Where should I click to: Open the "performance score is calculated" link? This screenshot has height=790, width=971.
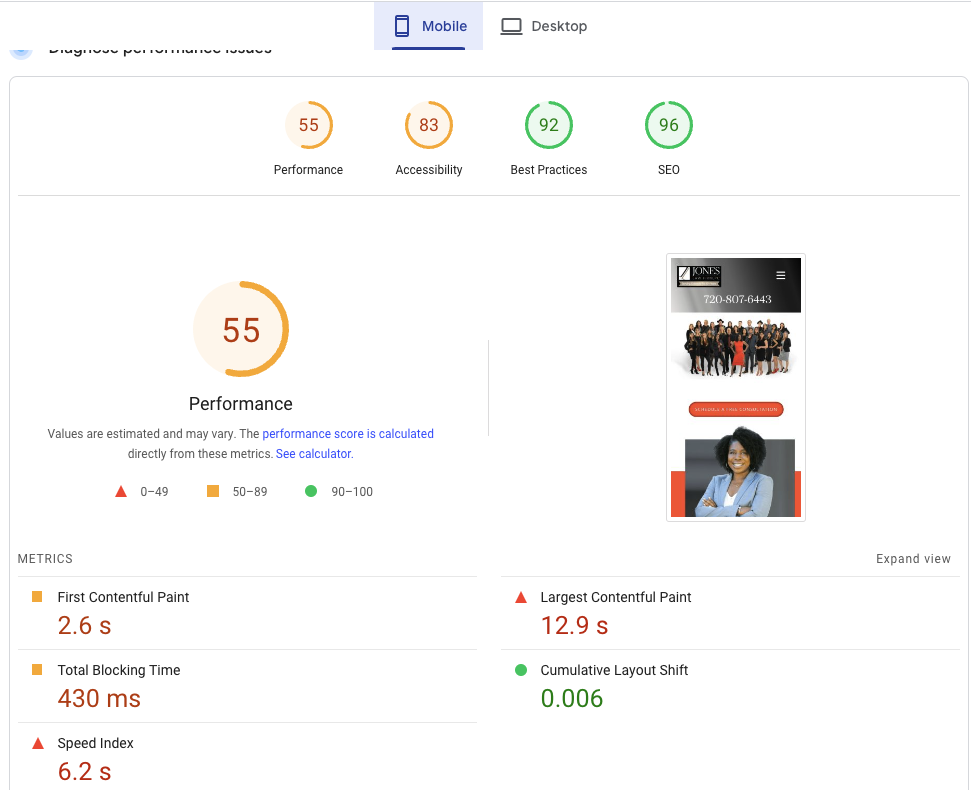click(348, 434)
